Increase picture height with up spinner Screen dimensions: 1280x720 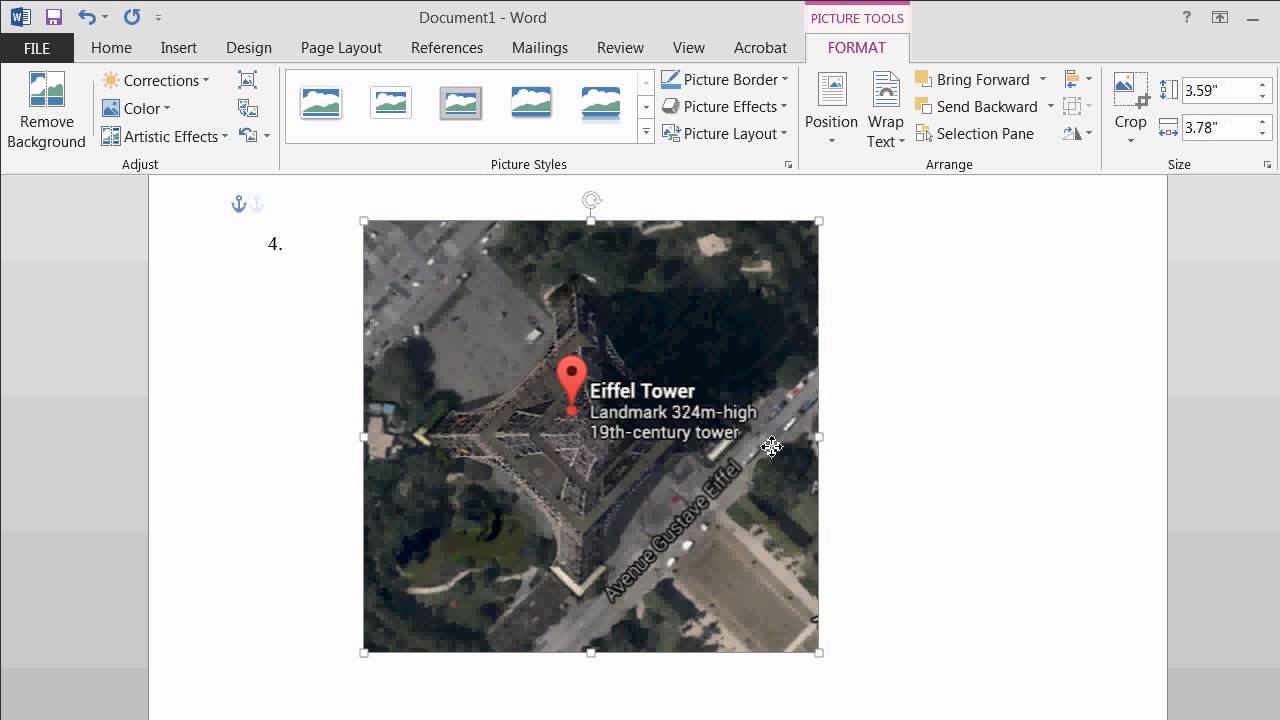pyautogui.click(x=1263, y=85)
